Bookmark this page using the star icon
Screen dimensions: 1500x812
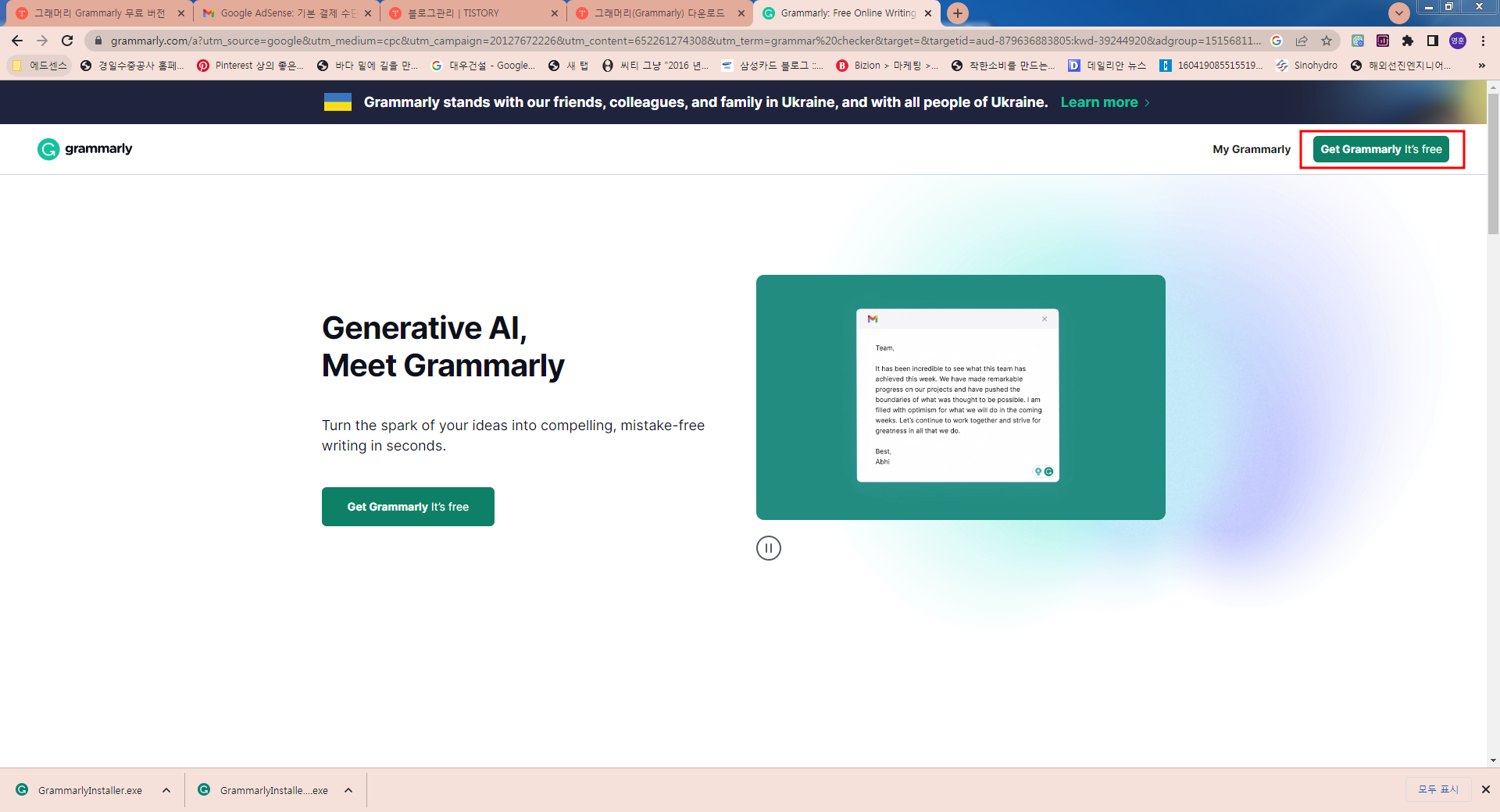coord(1327,41)
